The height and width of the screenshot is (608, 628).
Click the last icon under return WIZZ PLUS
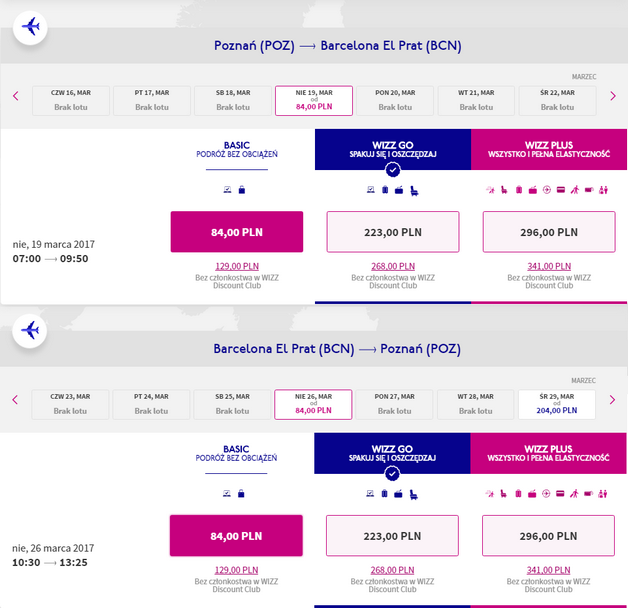pos(603,492)
